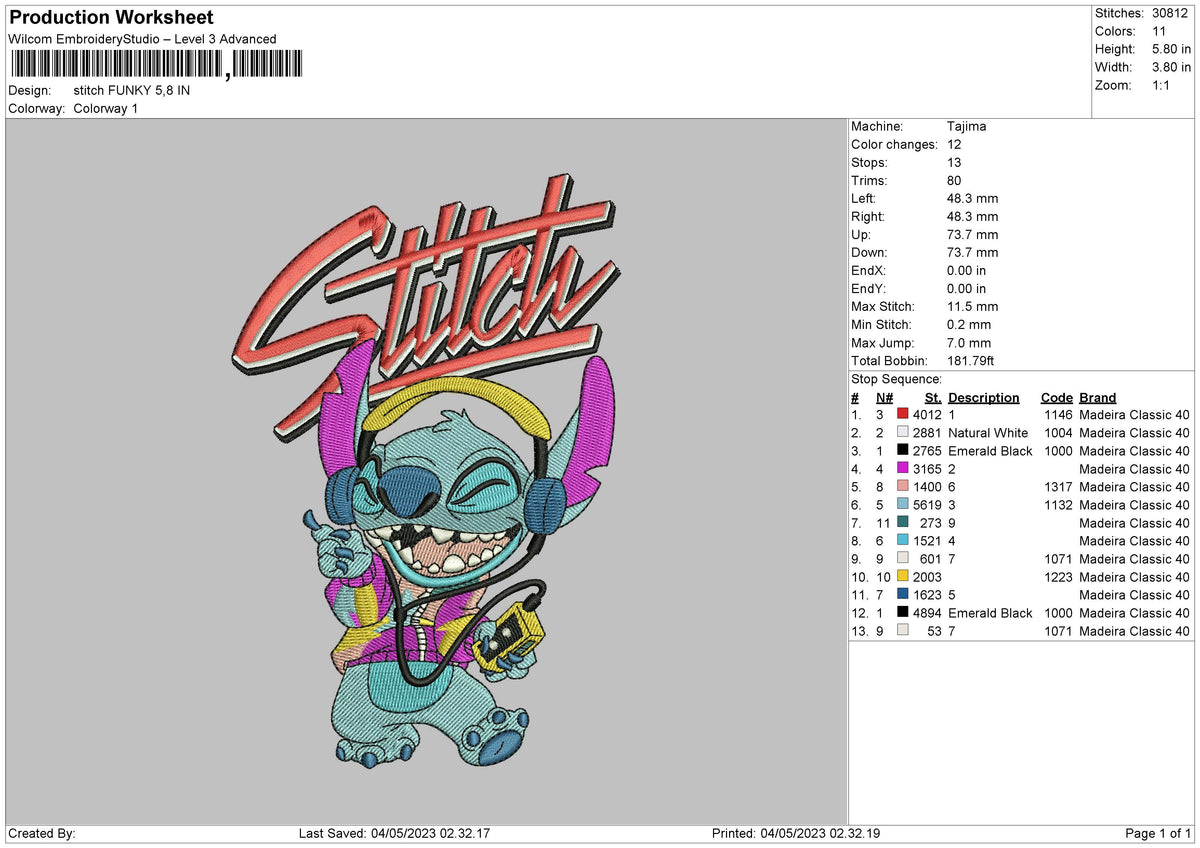Select the Left label

pyautogui.click(x=865, y=199)
